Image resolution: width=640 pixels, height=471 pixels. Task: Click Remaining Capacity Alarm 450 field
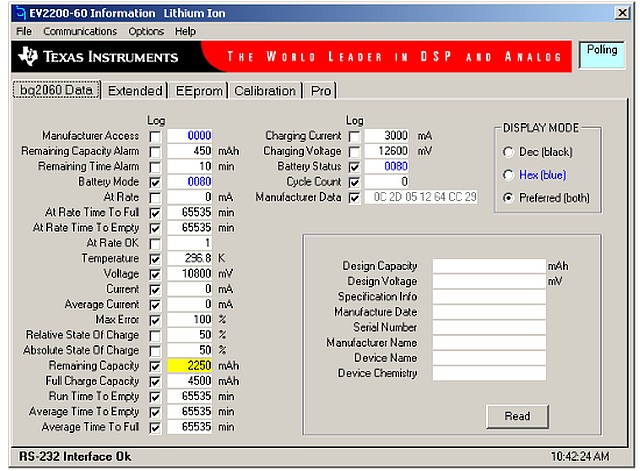(x=190, y=151)
